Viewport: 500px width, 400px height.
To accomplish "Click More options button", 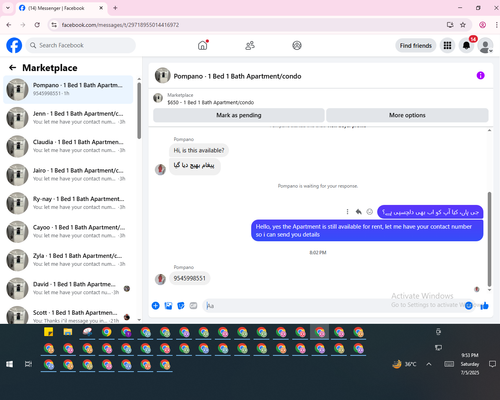I will (407, 115).
